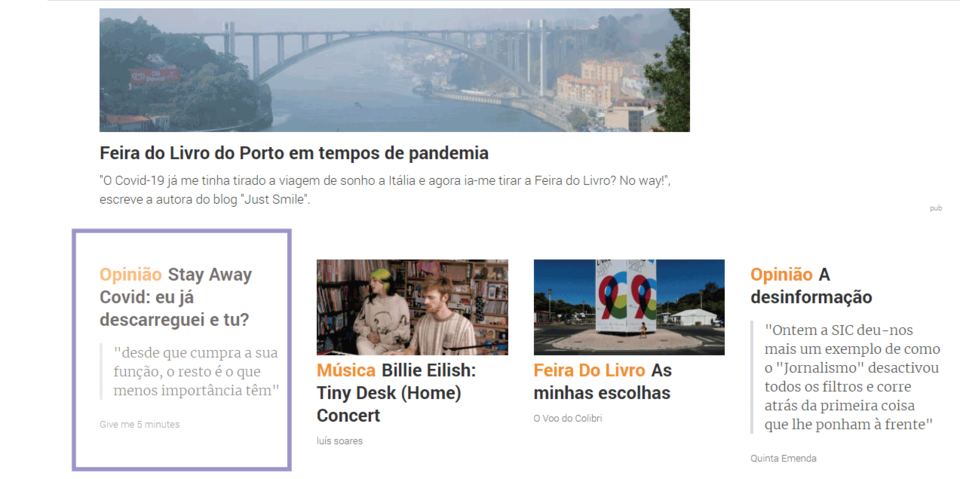
Task: Click quote 'desde que cumpra a sua função'
Action: (x=196, y=371)
